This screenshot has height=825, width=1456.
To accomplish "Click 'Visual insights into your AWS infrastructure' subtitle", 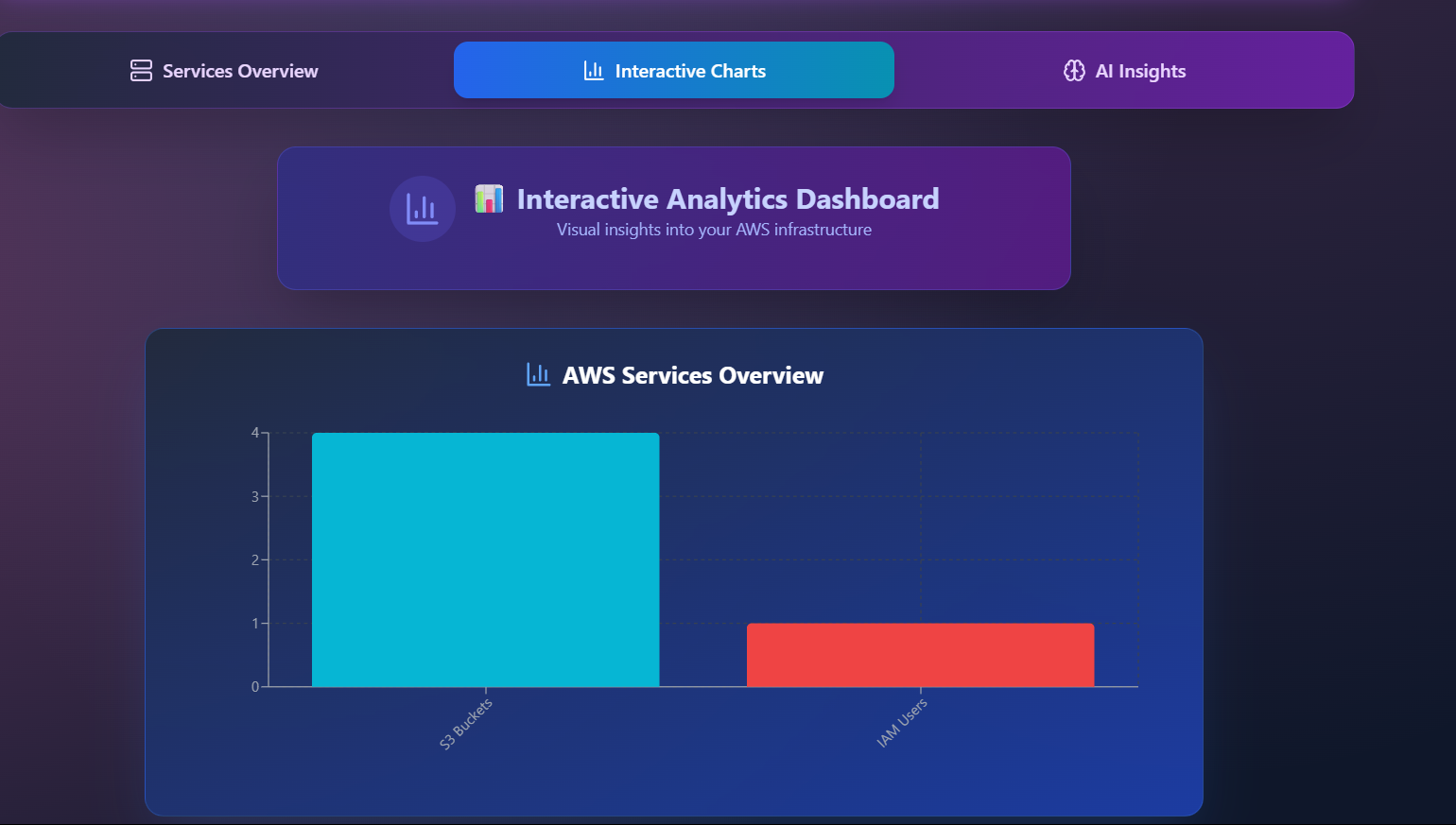I will (714, 230).
